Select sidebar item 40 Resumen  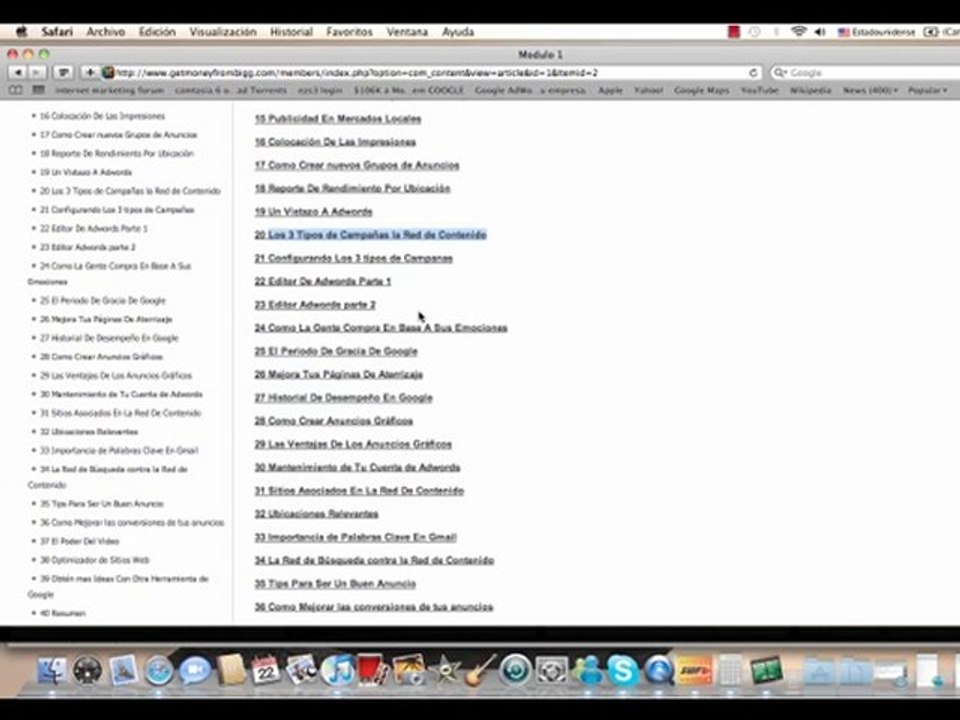pyautogui.click(x=62, y=613)
